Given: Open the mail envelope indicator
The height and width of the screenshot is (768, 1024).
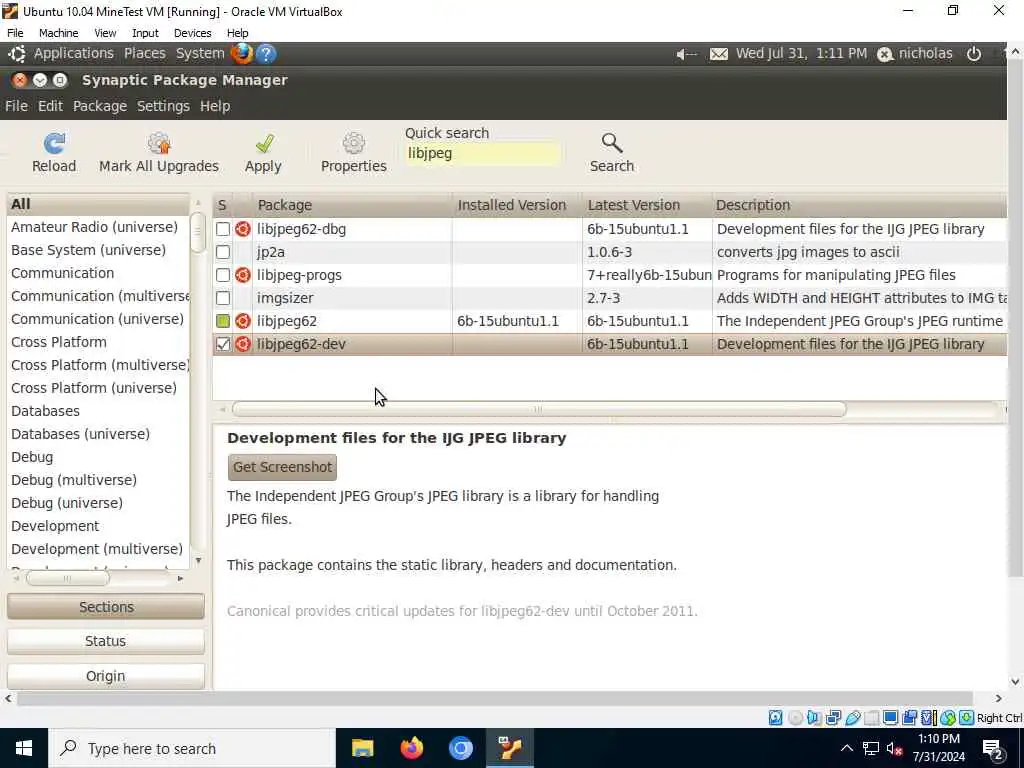Looking at the screenshot, I should click(x=718, y=54).
